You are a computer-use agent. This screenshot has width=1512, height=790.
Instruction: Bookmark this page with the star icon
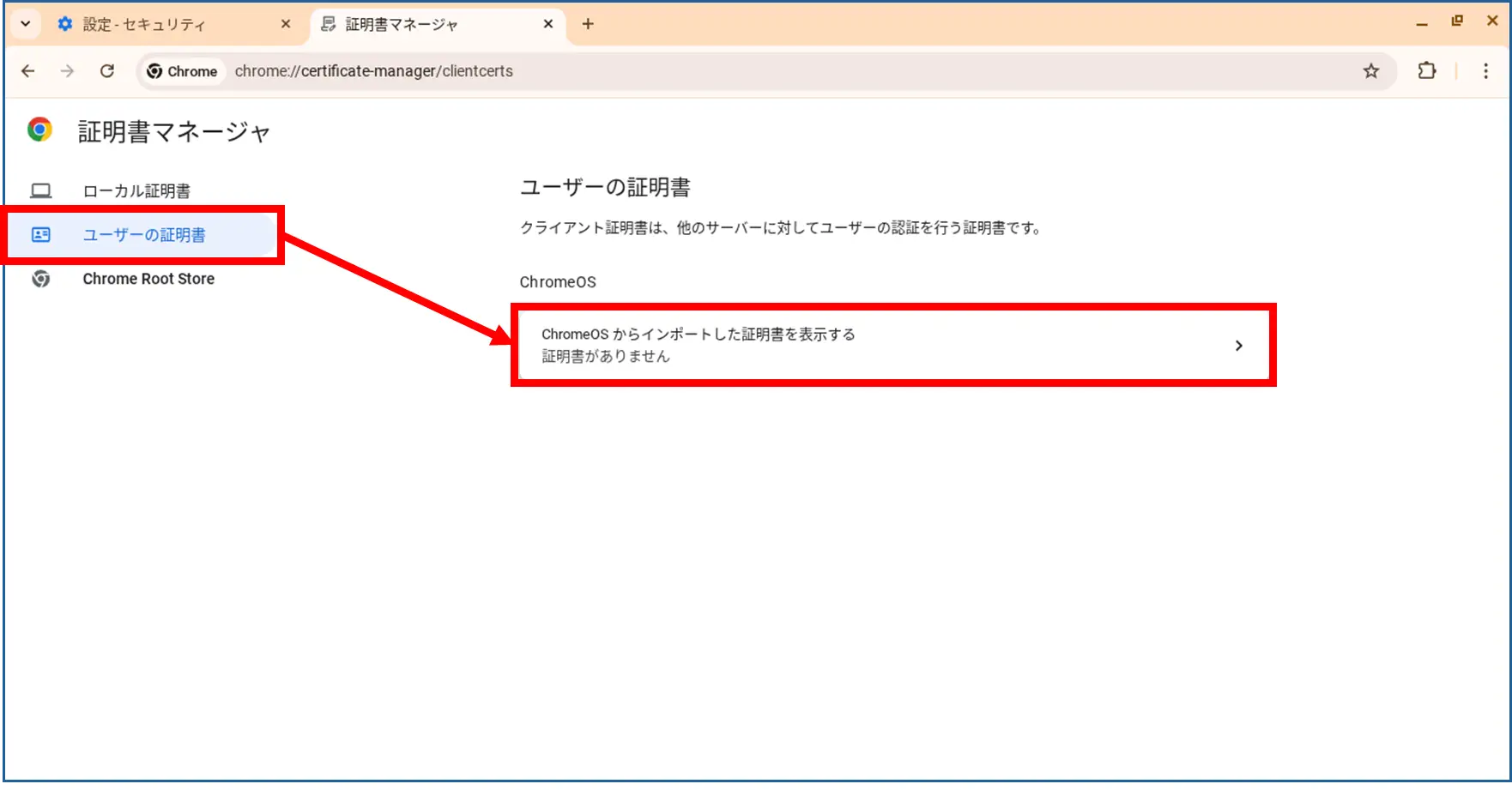point(1370,71)
